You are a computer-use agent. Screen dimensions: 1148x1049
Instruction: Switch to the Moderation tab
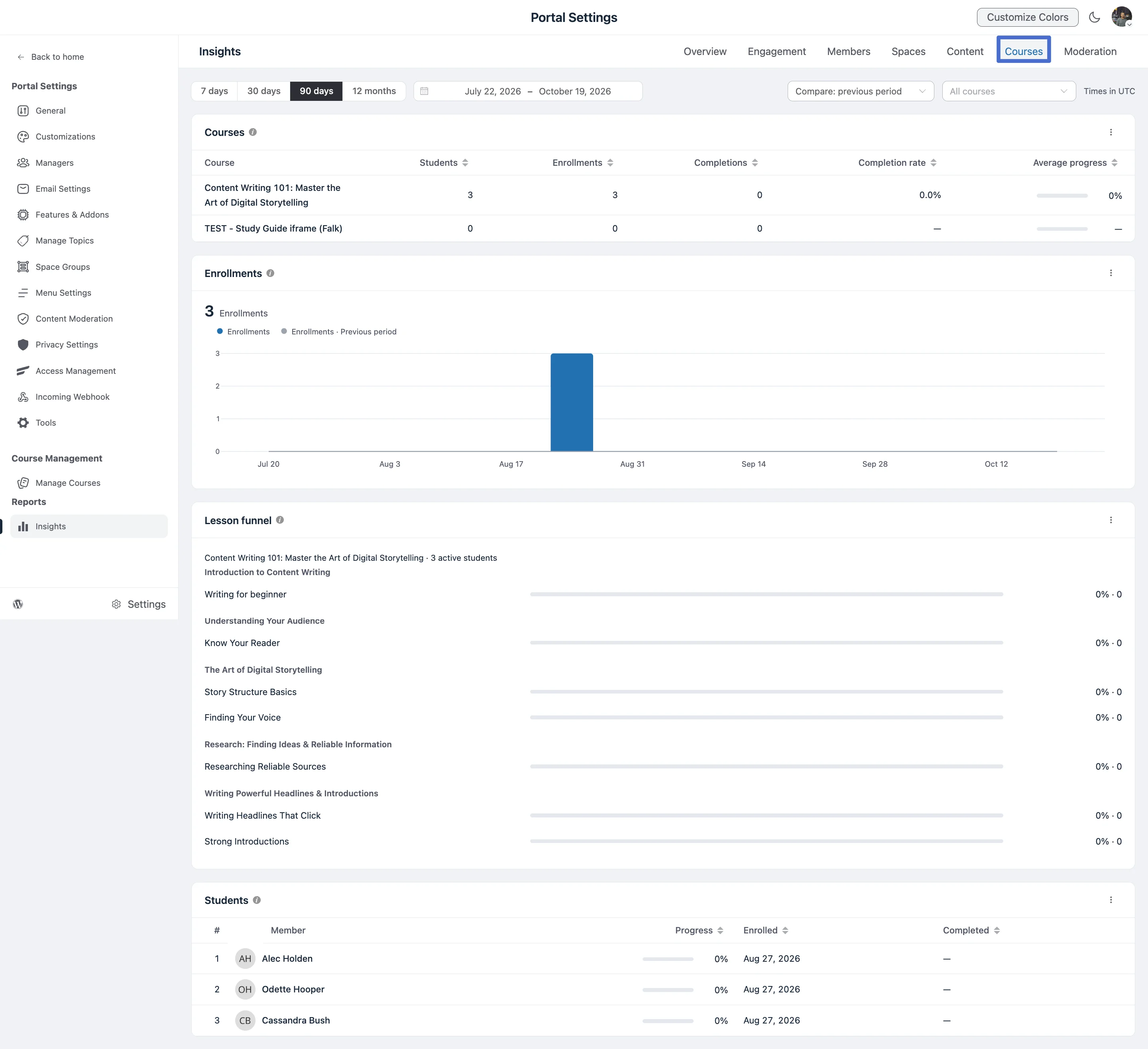pos(1090,51)
